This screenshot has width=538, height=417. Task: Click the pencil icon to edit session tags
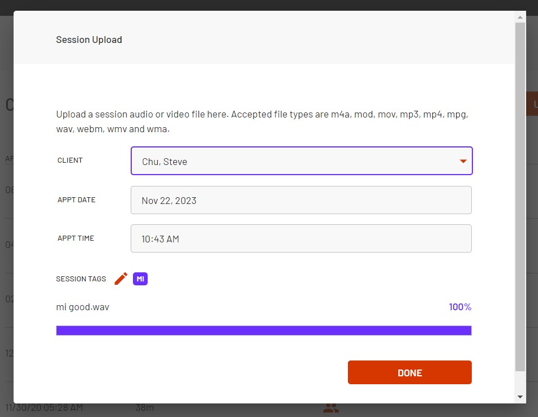coord(121,279)
